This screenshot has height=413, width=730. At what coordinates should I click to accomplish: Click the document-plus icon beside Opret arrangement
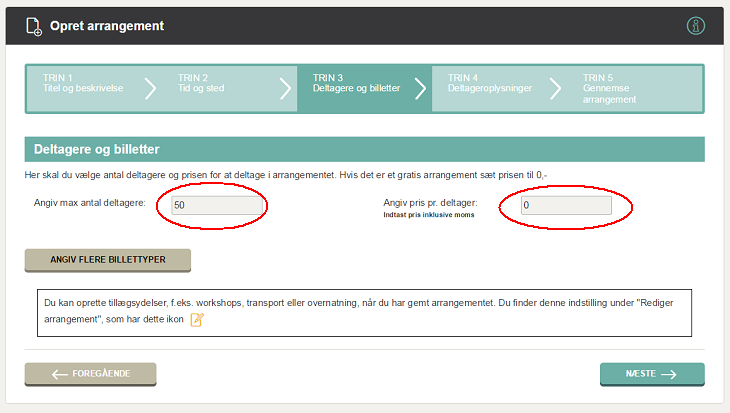click(x=34, y=26)
